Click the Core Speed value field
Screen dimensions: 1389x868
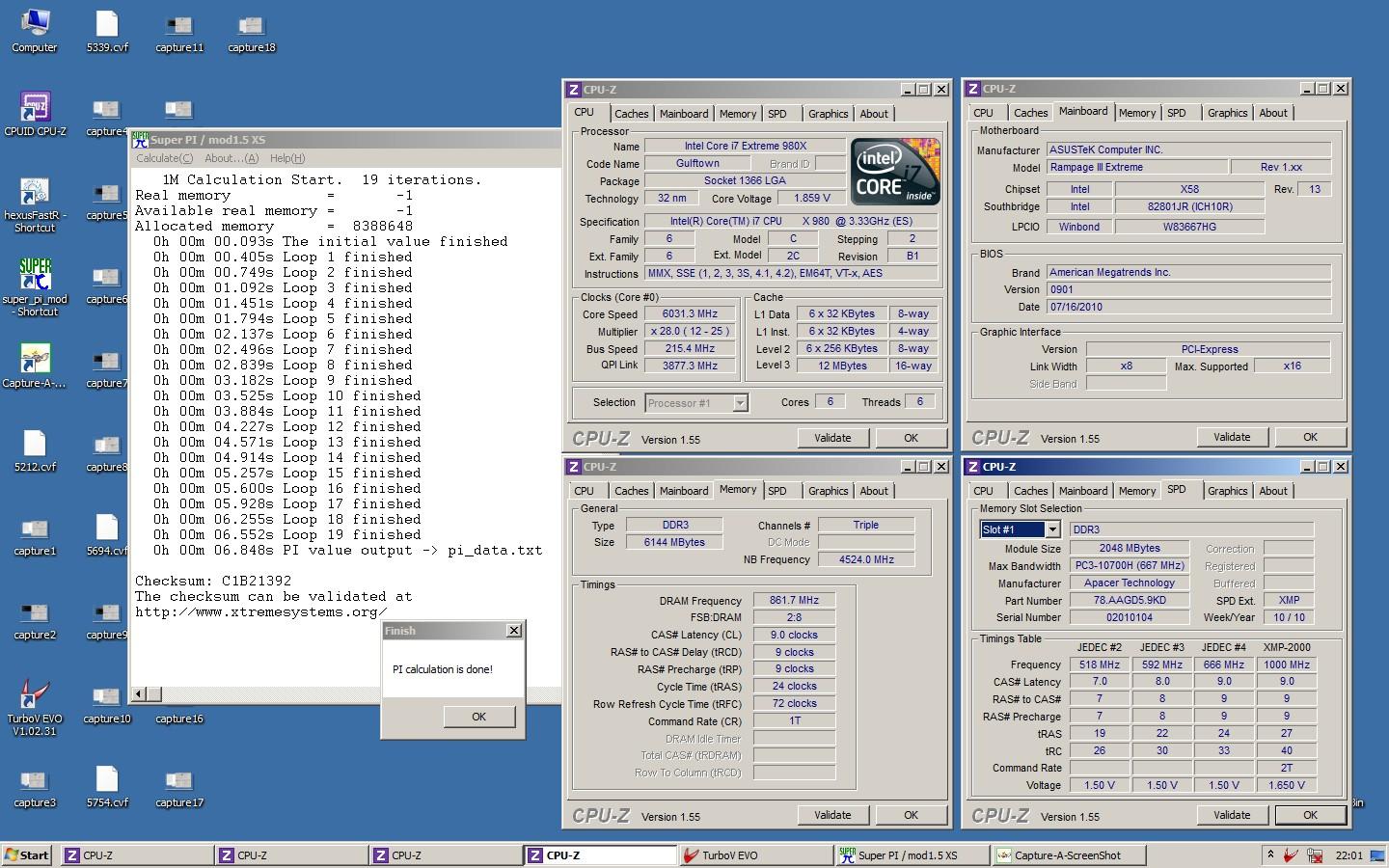690,313
